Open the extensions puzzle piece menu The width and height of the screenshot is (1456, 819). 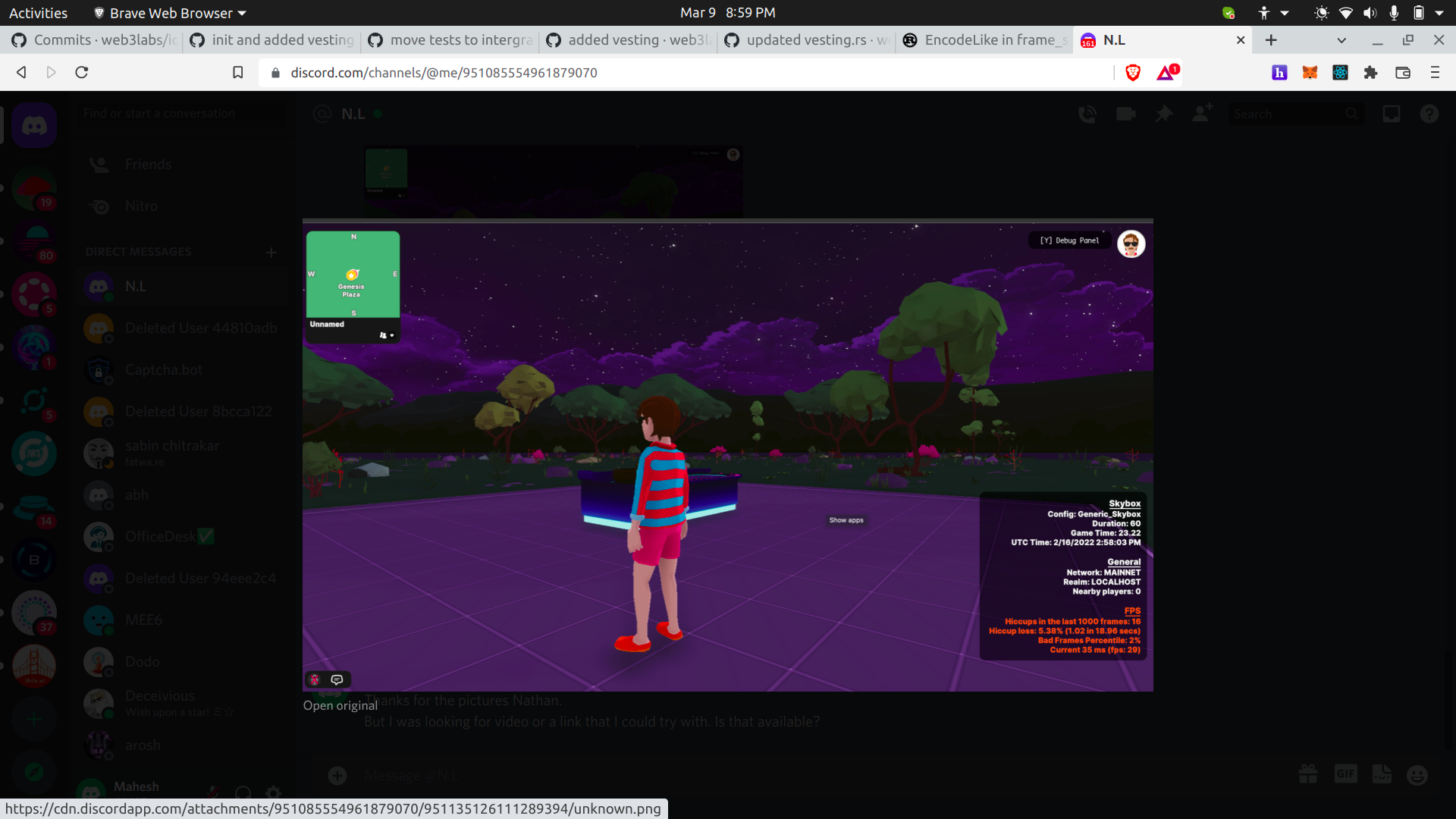pyautogui.click(x=1370, y=73)
